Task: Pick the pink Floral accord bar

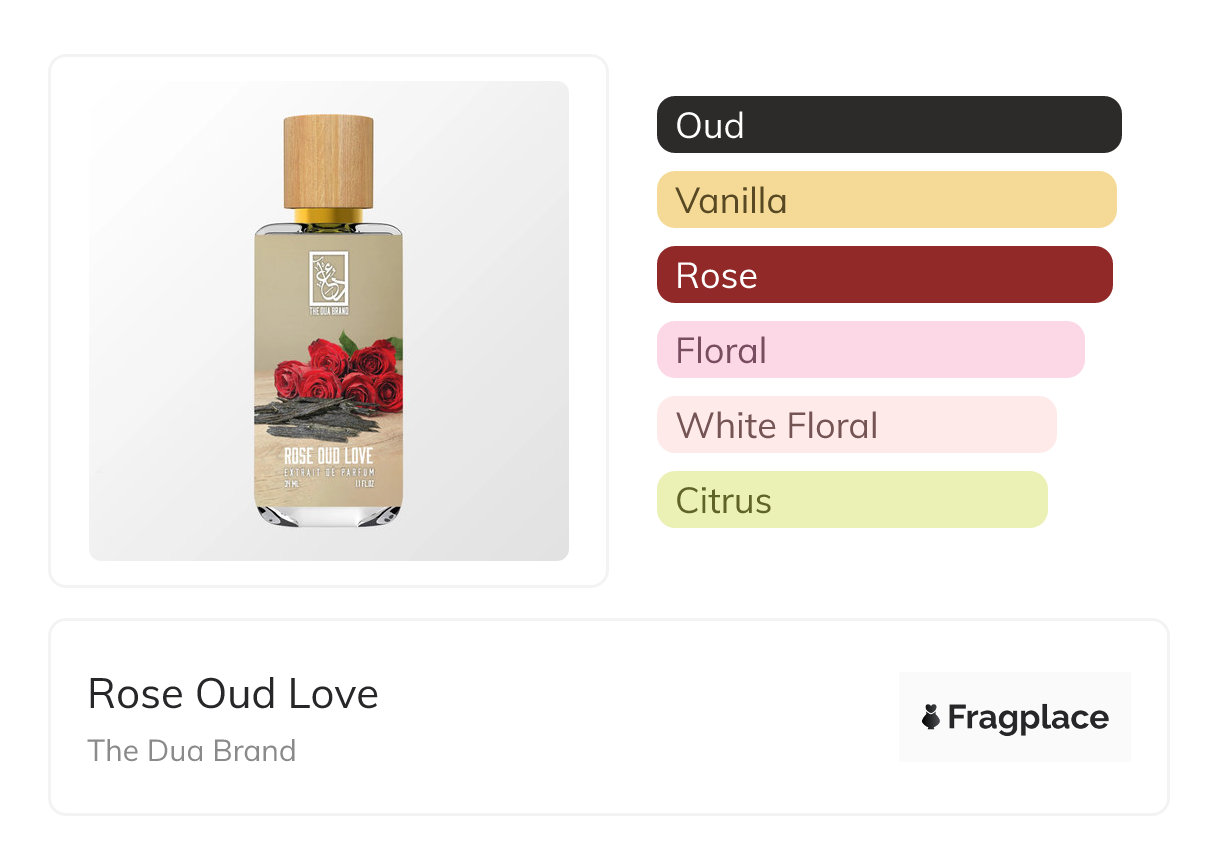Action: 870,350
